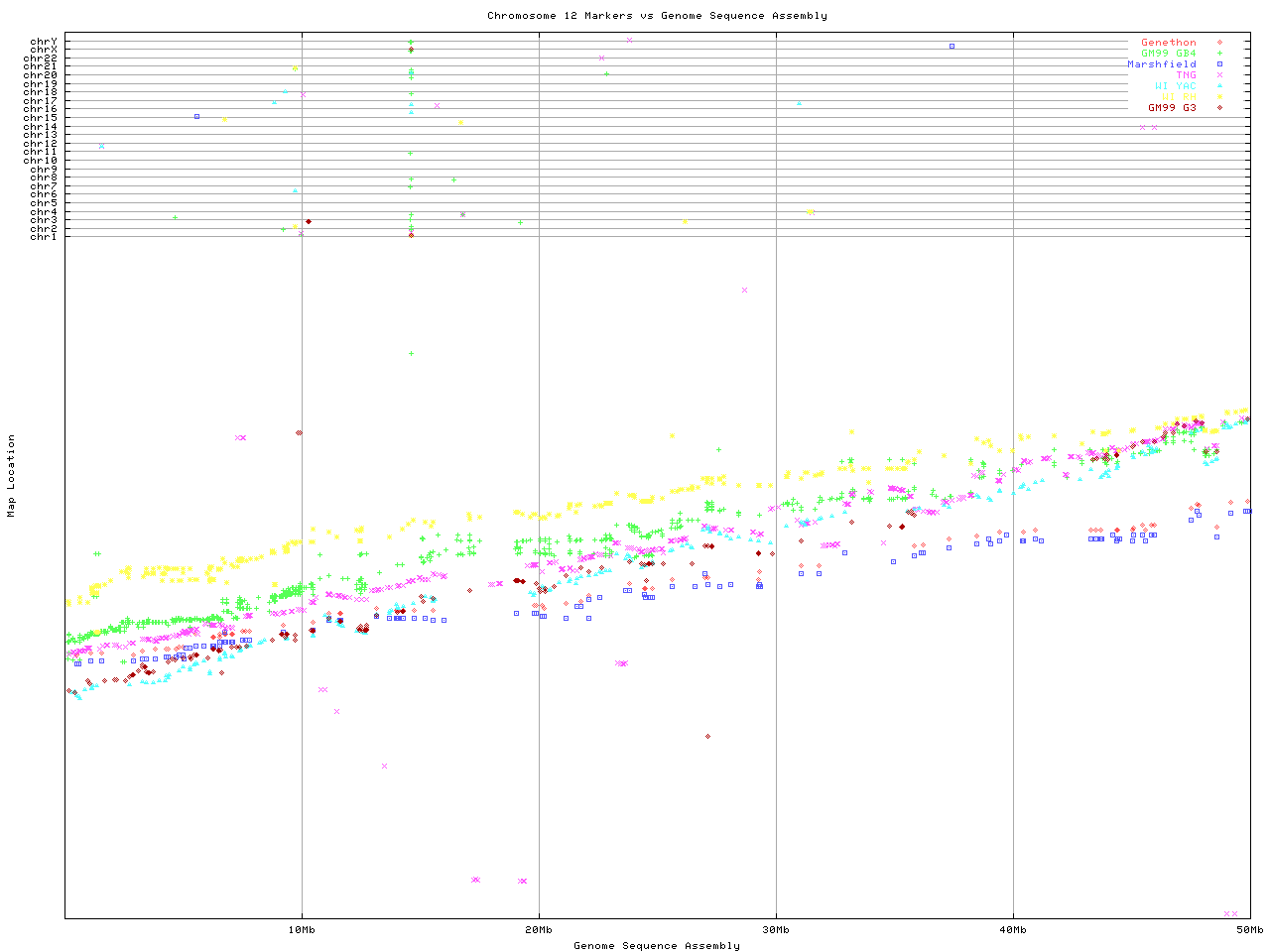The width and height of the screenshot is (1270, 952).
Task: Click the cyan triangle WI YAC legend marker
Action: pyautogui.click(x=1219, y=86)
